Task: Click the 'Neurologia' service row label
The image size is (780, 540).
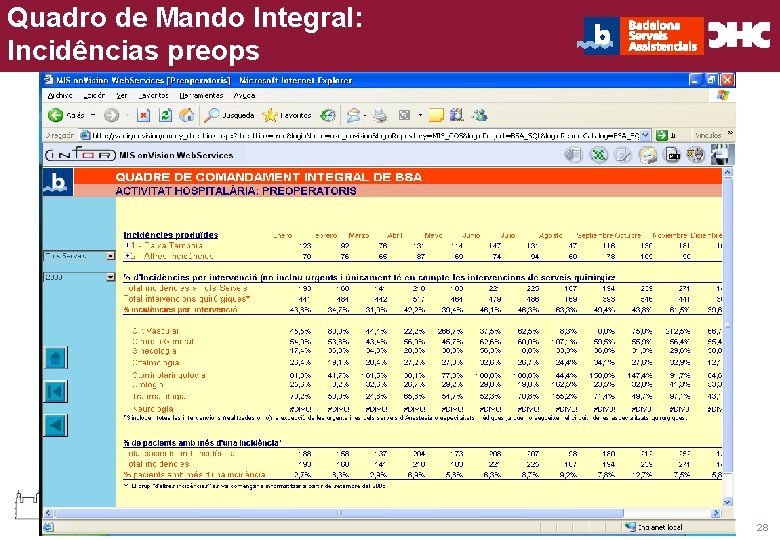Action: (x=153, y=409)
